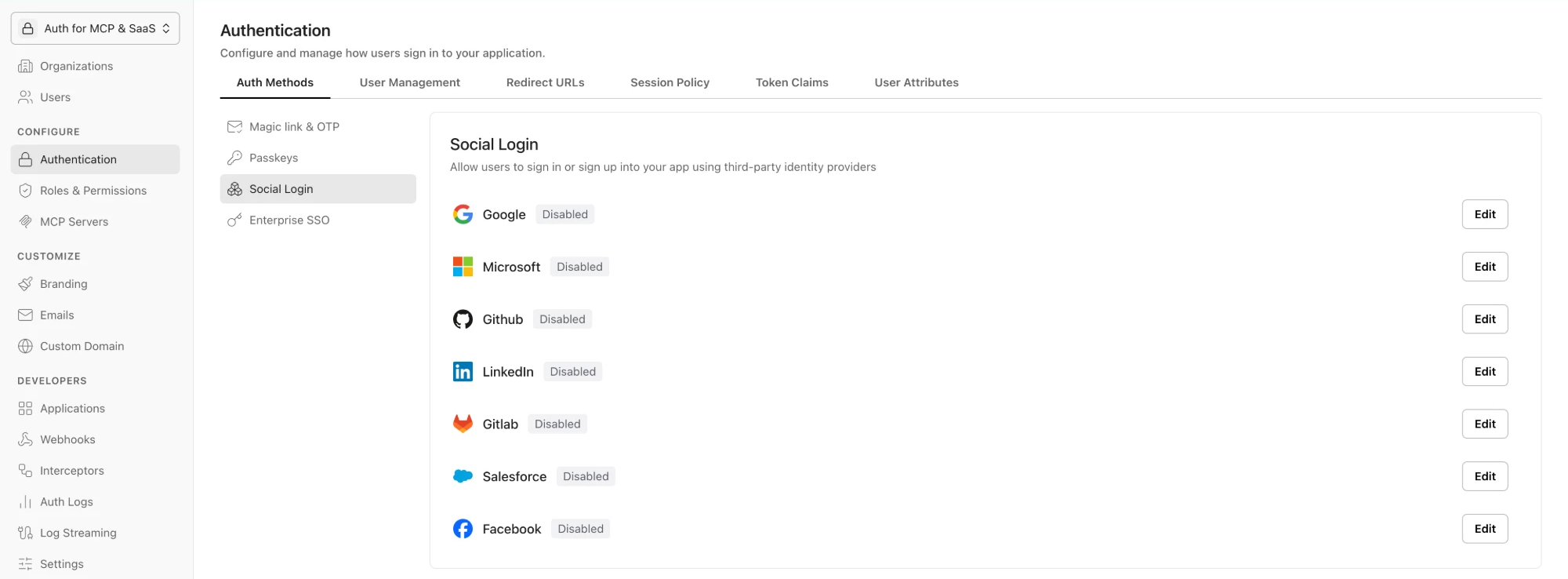Screen dimensions: 1568x579
Task: Click the Facebook logo icon
Action: (463, 529)
